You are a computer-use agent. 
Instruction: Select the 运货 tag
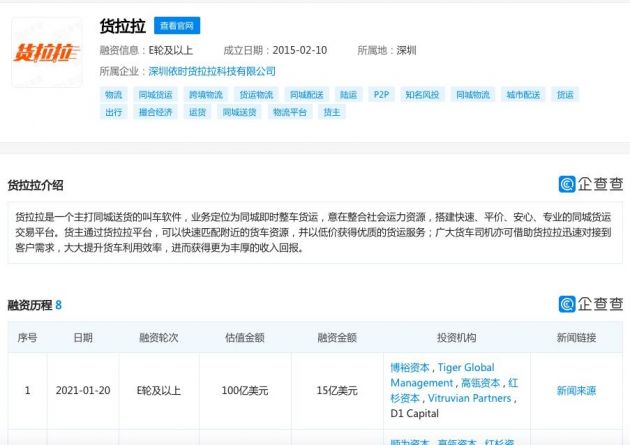197,112
